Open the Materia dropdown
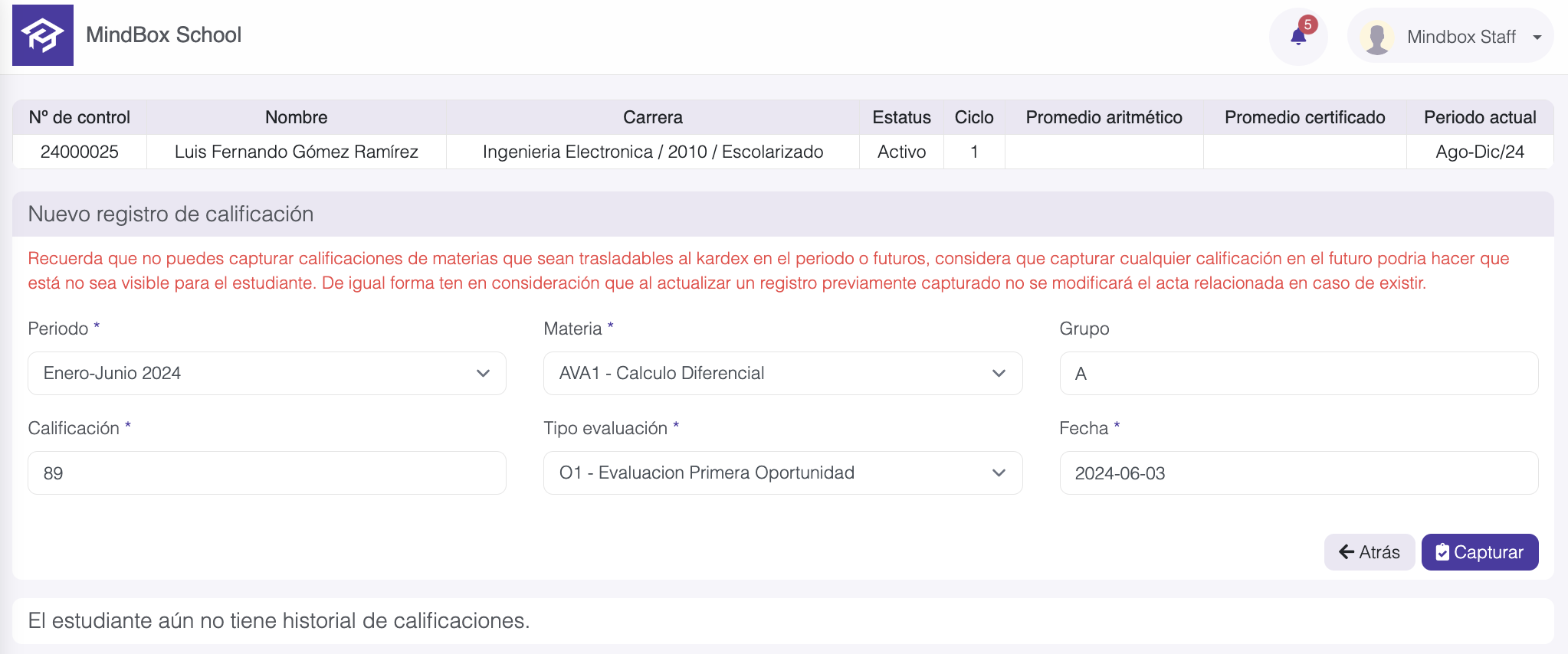 (x=782, y=373)
